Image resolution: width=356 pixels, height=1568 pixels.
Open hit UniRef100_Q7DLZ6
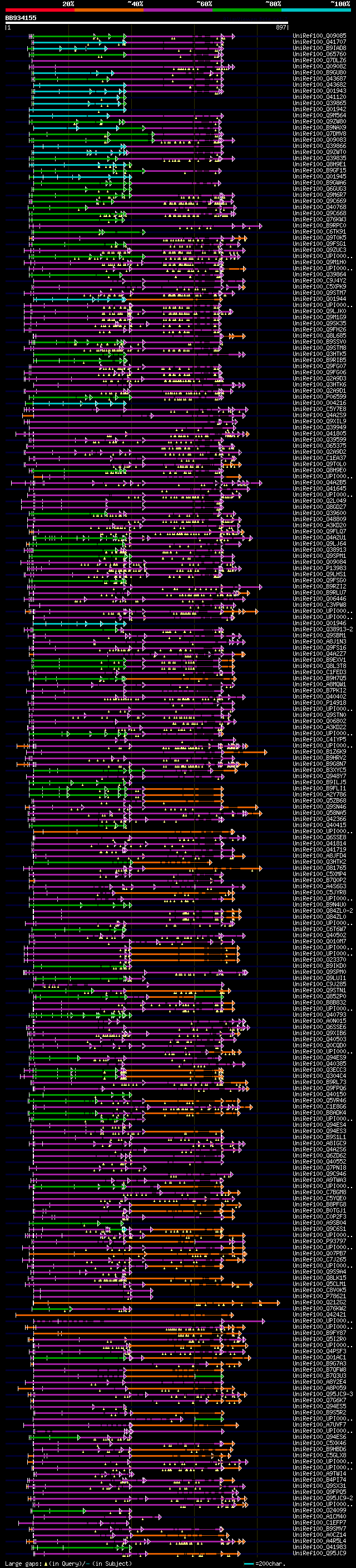(319, 60)
